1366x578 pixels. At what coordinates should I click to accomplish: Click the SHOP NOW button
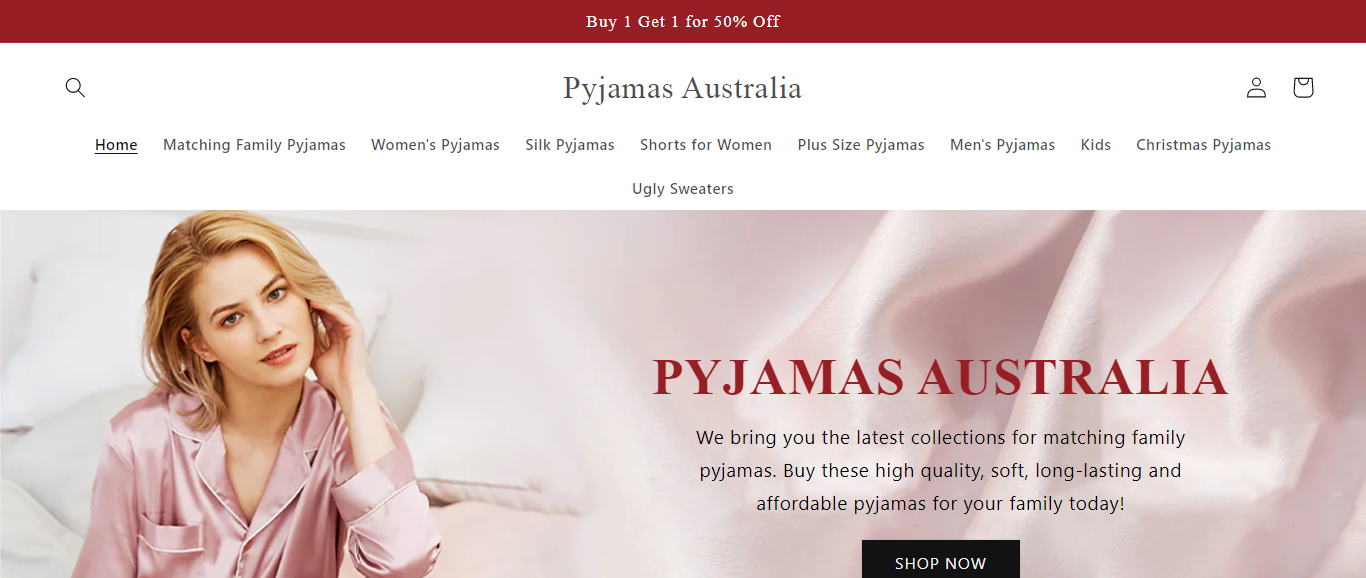click(941, 560)
